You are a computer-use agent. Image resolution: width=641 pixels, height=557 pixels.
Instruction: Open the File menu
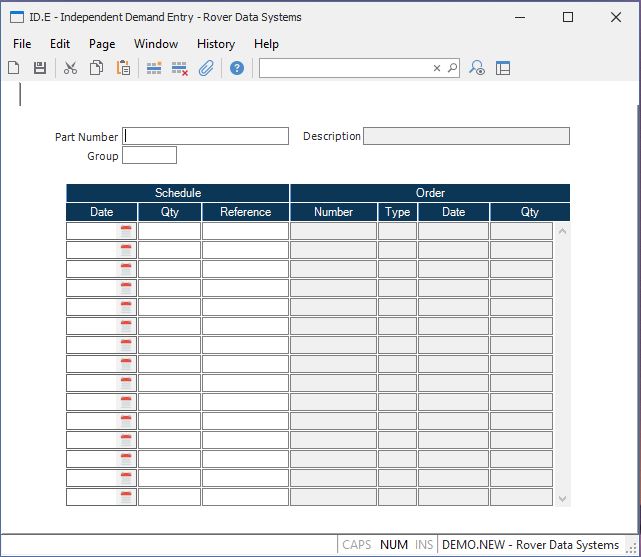pyautogui.click(x=22, y=44)
